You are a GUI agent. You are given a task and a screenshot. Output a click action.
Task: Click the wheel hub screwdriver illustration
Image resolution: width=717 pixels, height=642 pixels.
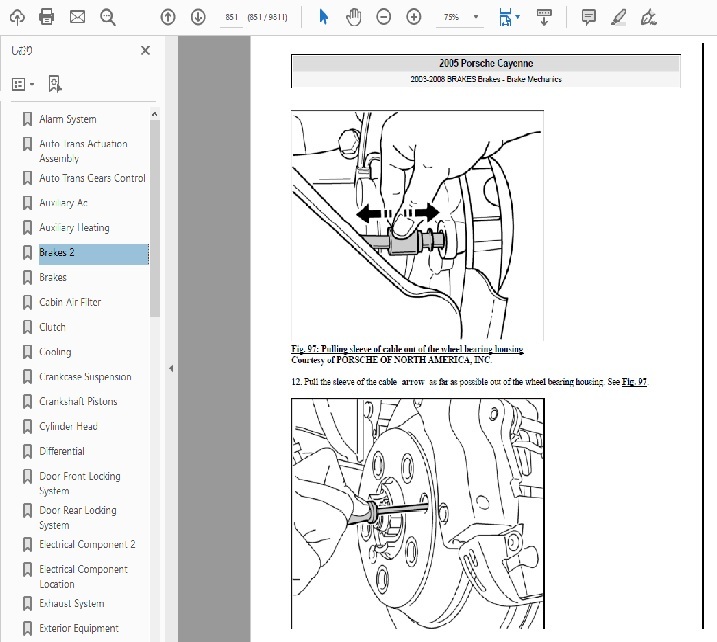[x=417, y=514]
